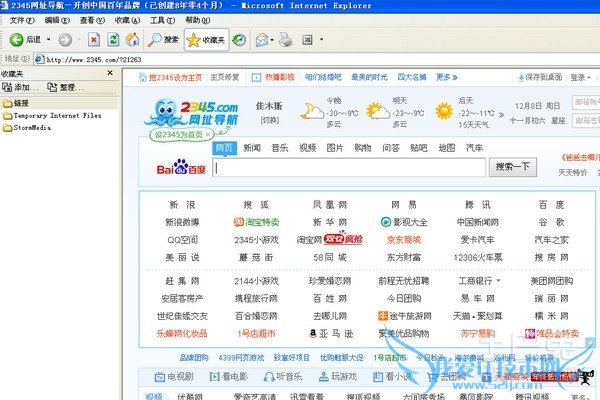Viewport: 600px width, 400px height.
Task: Click the 2345.com octopus logo
Action: [x=191, y=114]
